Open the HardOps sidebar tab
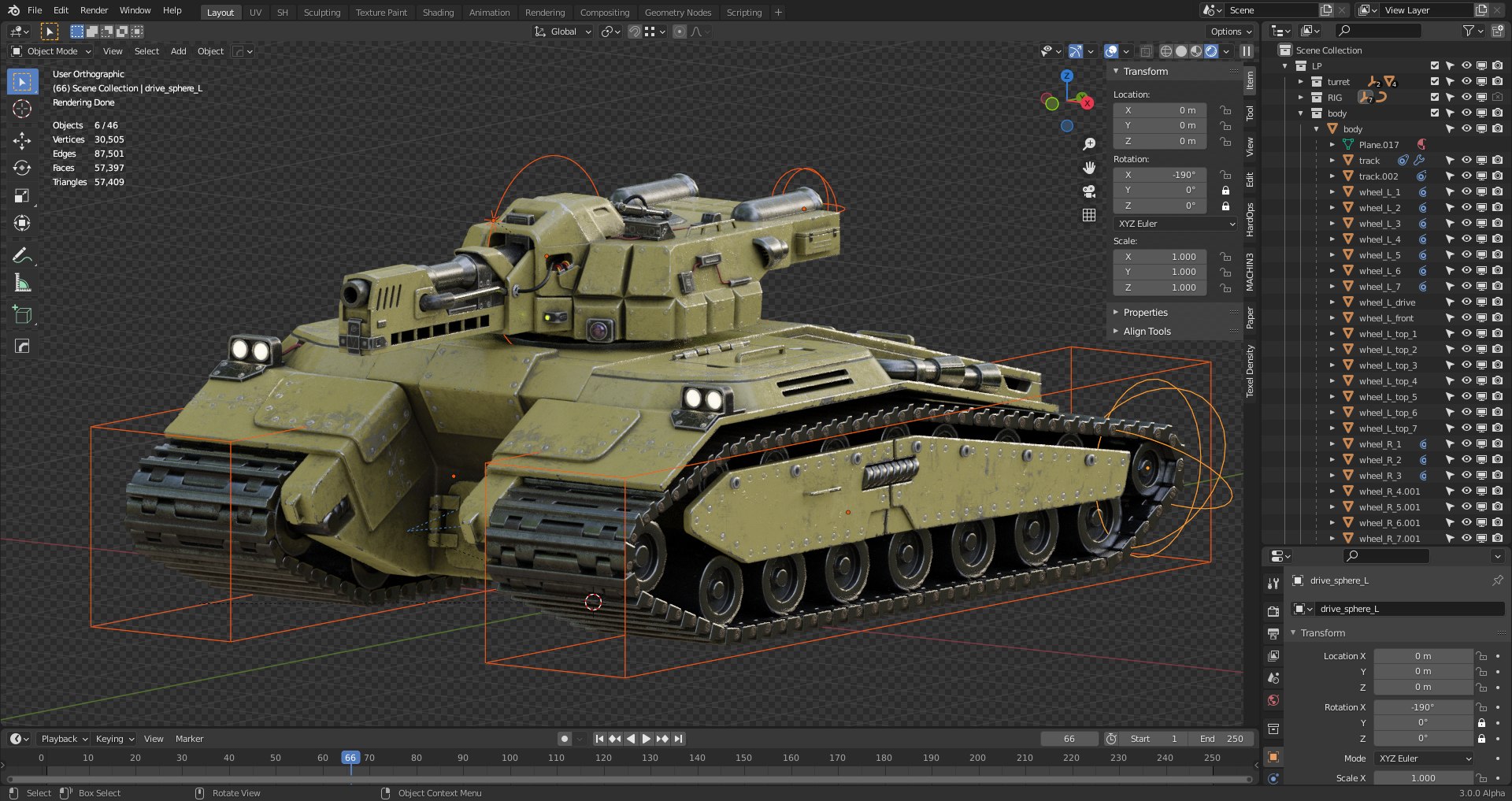The image size is (1512, 801). 1250,220
